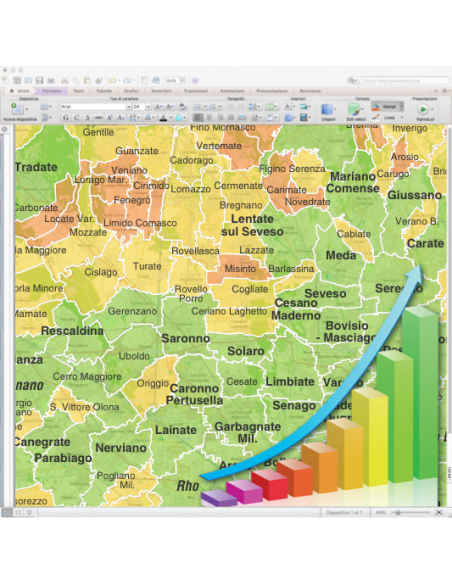Click the Undo arrow icon
The width and height of the screenshot is (452, 584).
point(112,80)
